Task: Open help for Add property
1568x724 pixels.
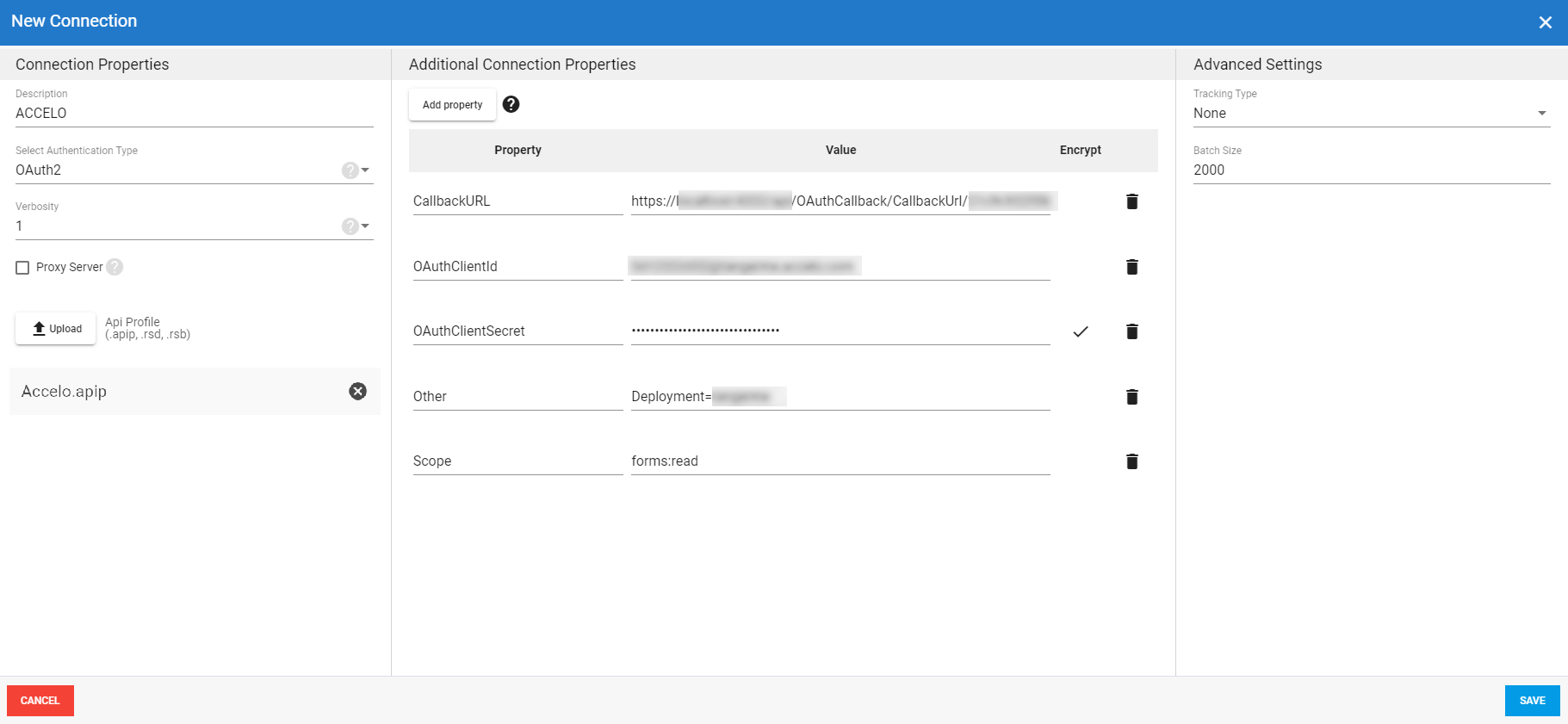Action: [x=511, y=104]
